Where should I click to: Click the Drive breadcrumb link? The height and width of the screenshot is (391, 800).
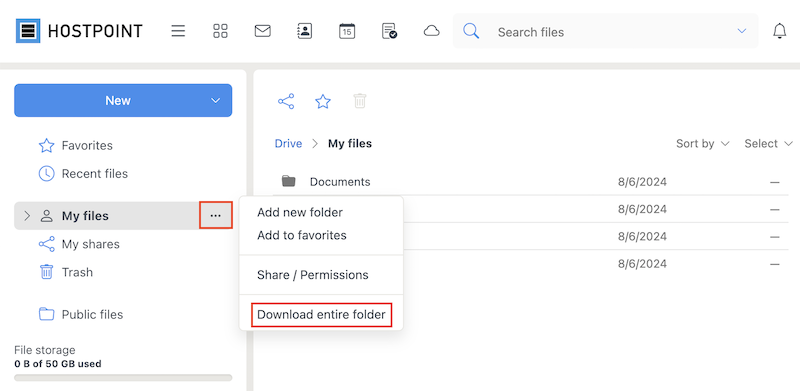288,144
